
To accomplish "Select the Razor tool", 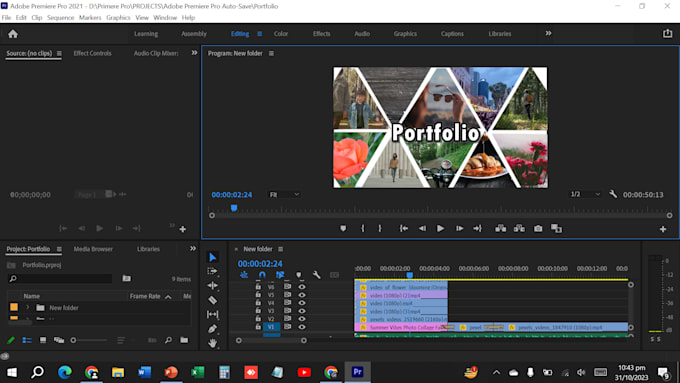I will (212, 300).
